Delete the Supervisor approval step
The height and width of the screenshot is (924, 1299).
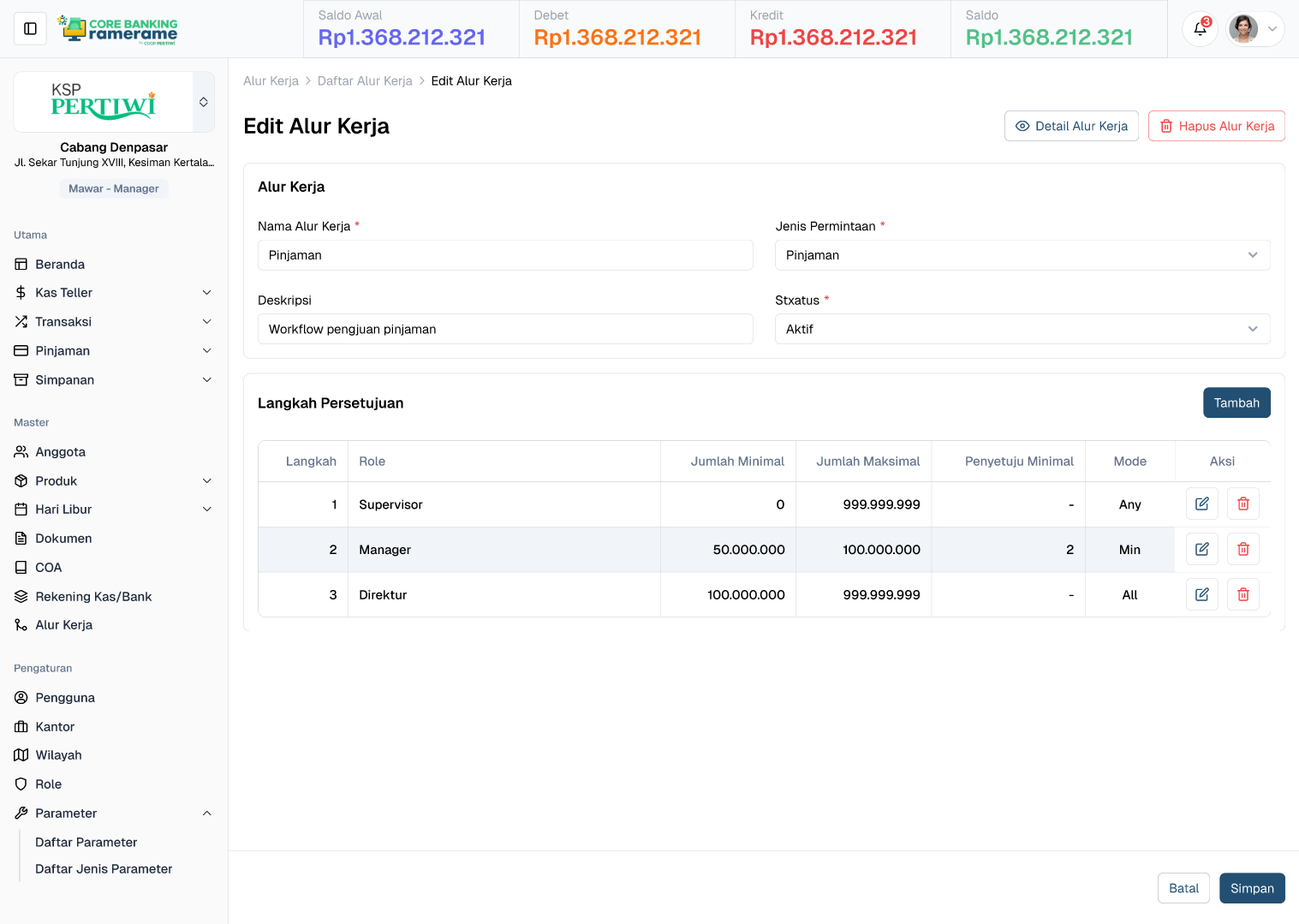[1242, 504]
